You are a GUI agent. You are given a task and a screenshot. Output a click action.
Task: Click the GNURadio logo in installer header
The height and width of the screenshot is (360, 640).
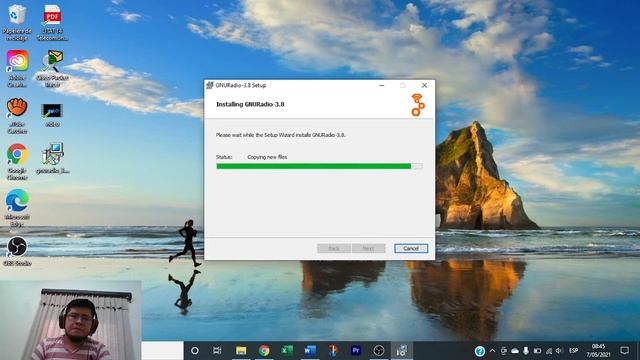coord(418,104)
